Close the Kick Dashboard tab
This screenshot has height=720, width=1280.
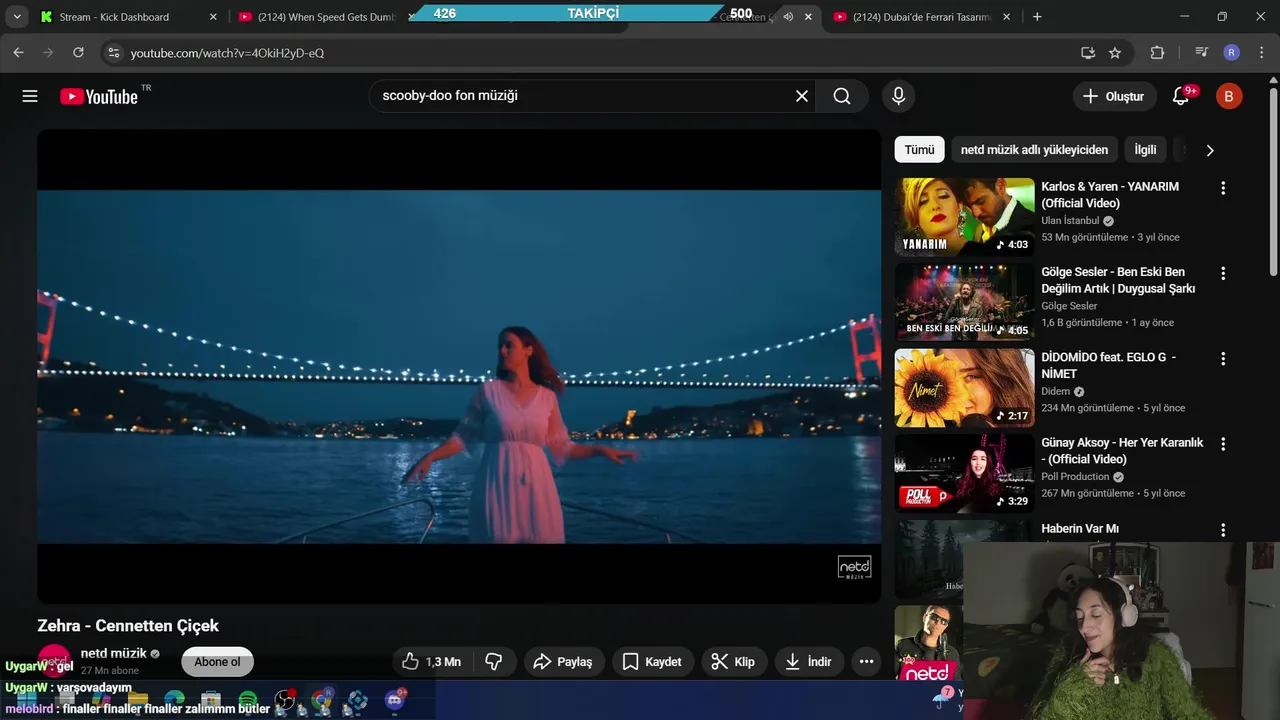pos(212,17)
